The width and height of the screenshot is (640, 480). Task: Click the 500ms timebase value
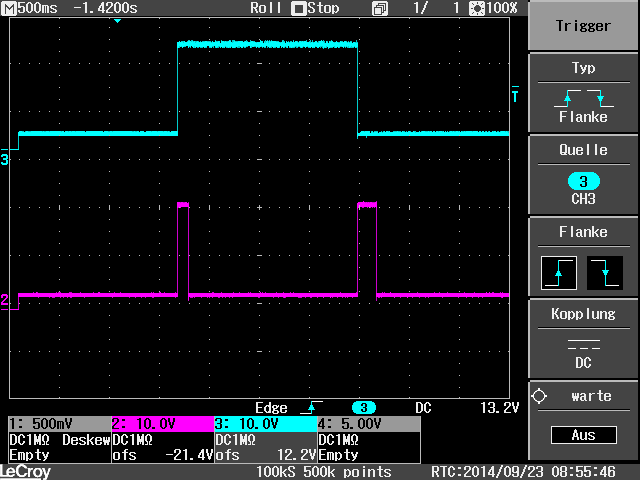click(38, 8)
